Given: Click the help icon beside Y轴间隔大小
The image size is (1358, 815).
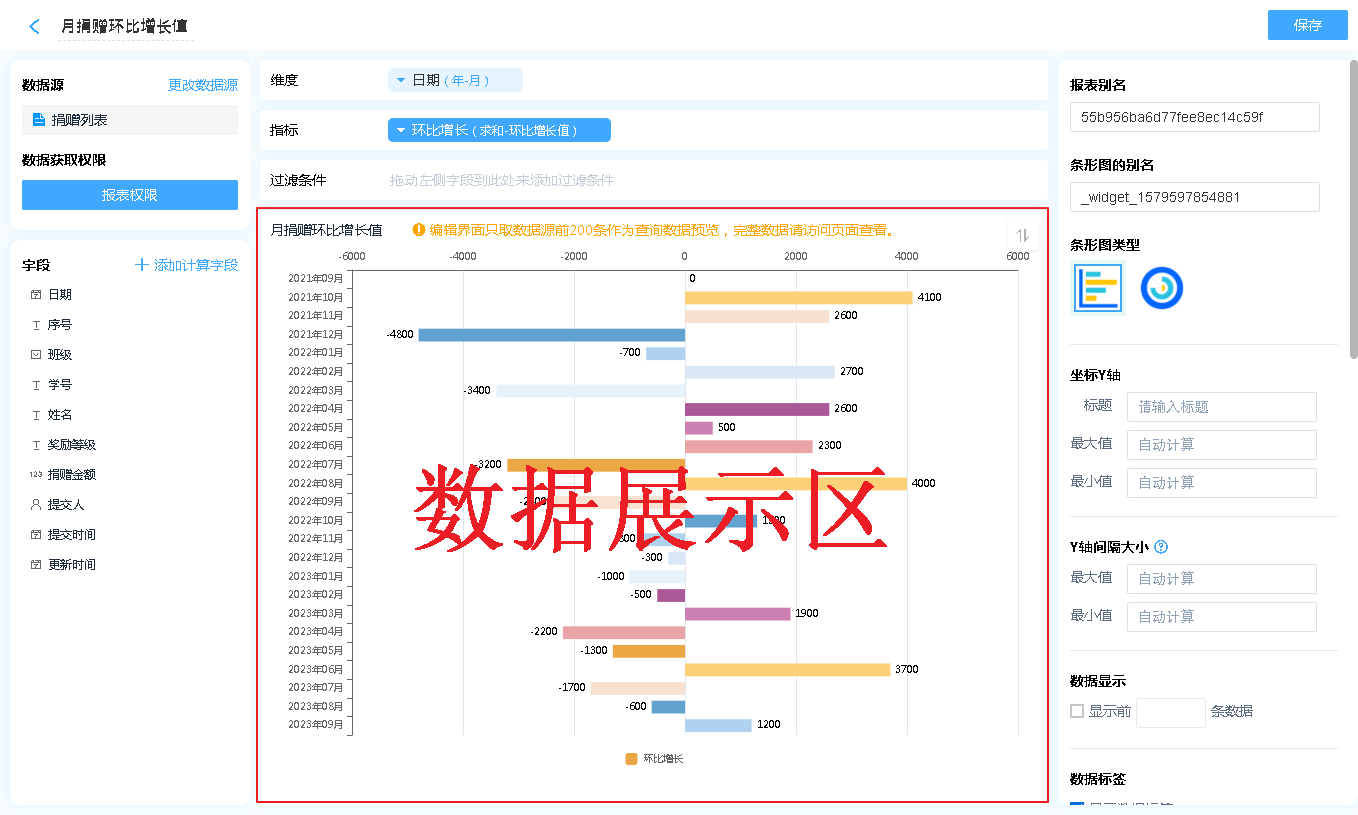Looking at the screenshot, I should point(1161,547).
